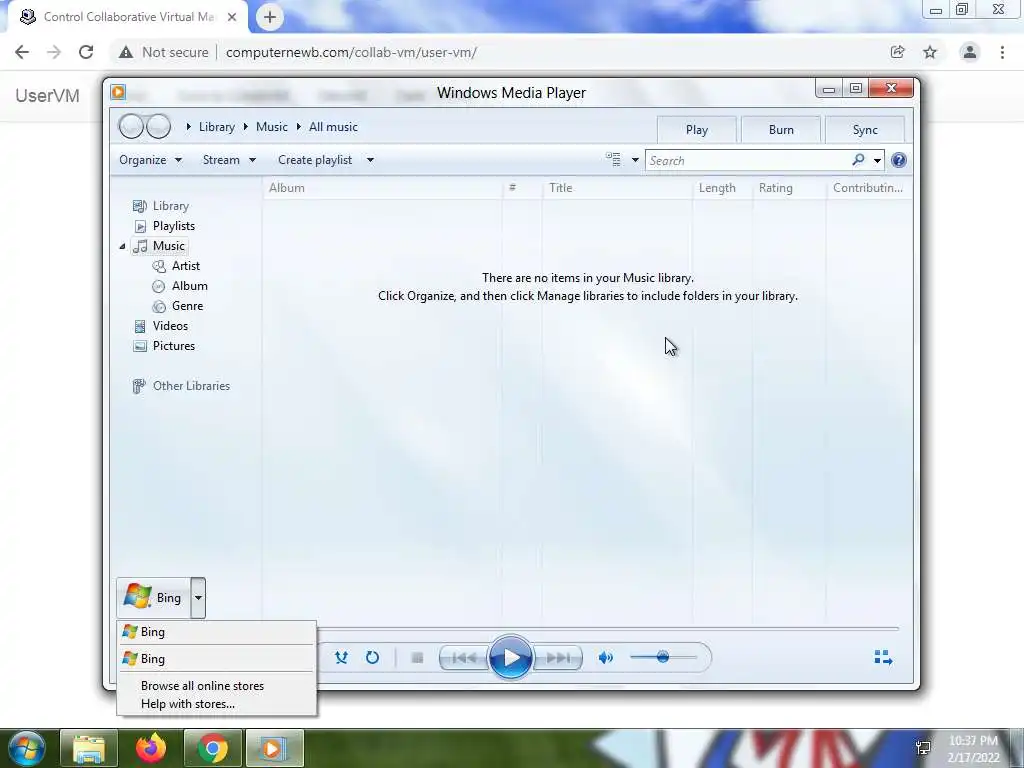Open the Stream menu
This screenshot has width=1024, height=768.
[229, 160]
